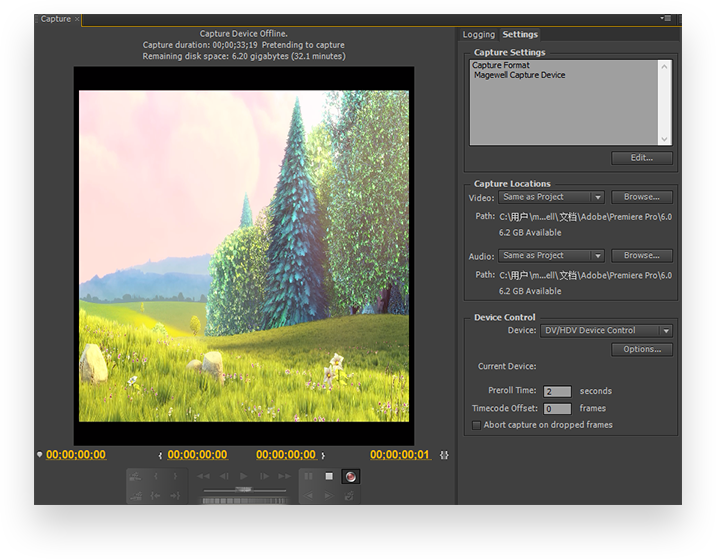Open the Capture panel menu icon
Image resolution: width=716 pixels, height=559 pixels.
point(666,19)
